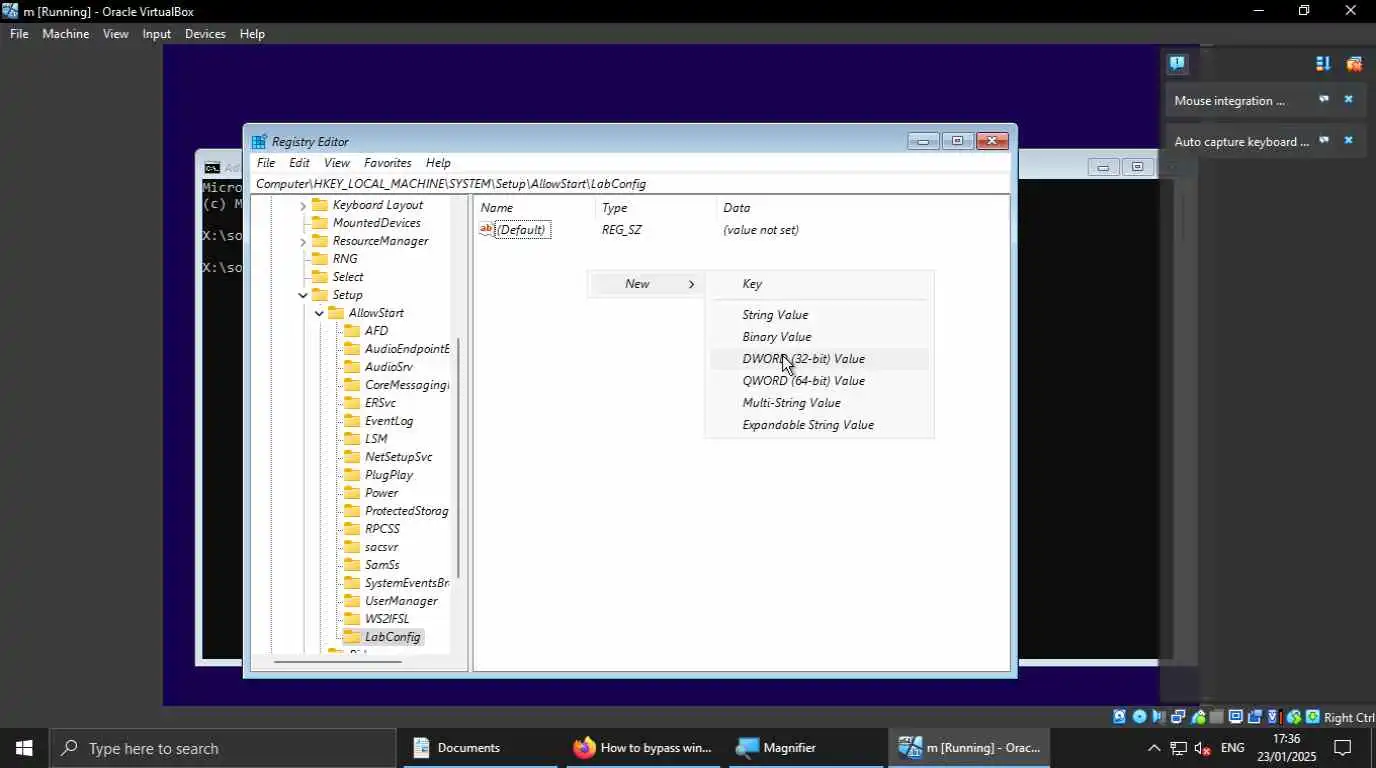Open VirtualBox Machine menu
This screenshot has height=768, width=1376.
(65, 34)
